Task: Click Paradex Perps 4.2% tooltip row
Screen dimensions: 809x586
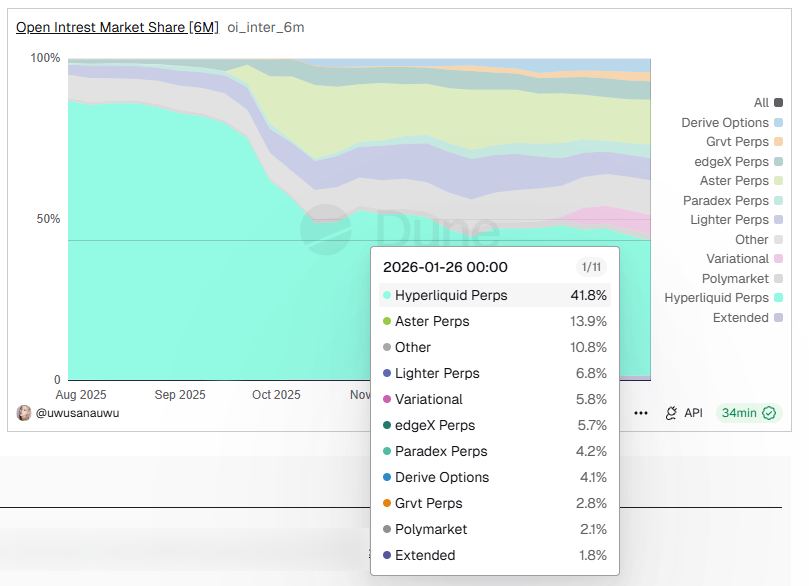Action: 495,451
